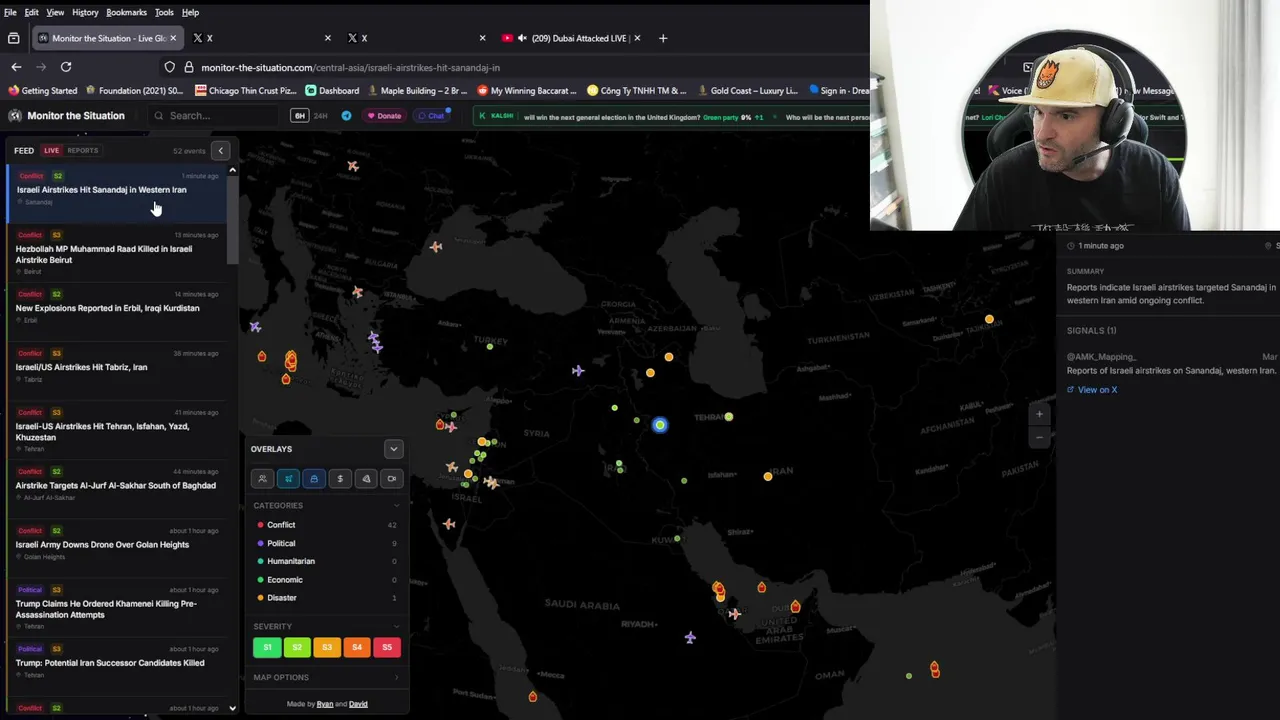1280x720 pixels.
Task: Open the browser tab overview icon
Action: (x=13, y=38)
